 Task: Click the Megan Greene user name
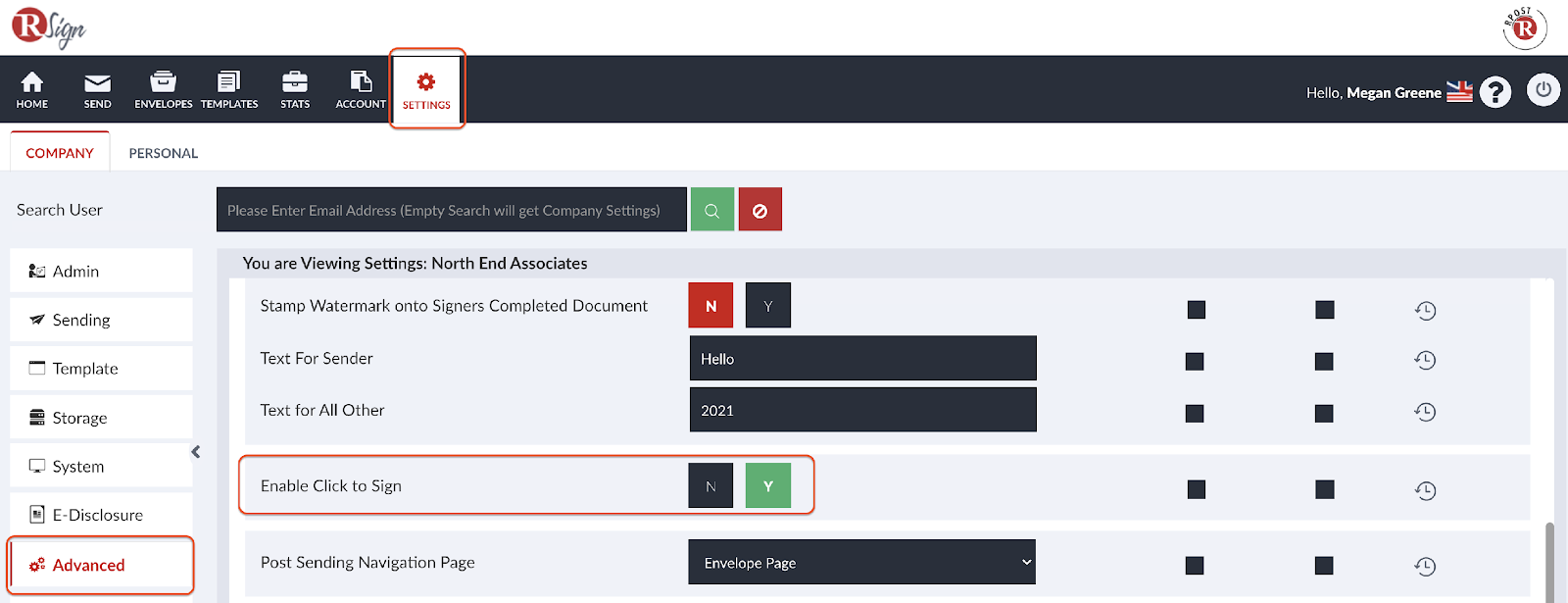coord(1394,92)
